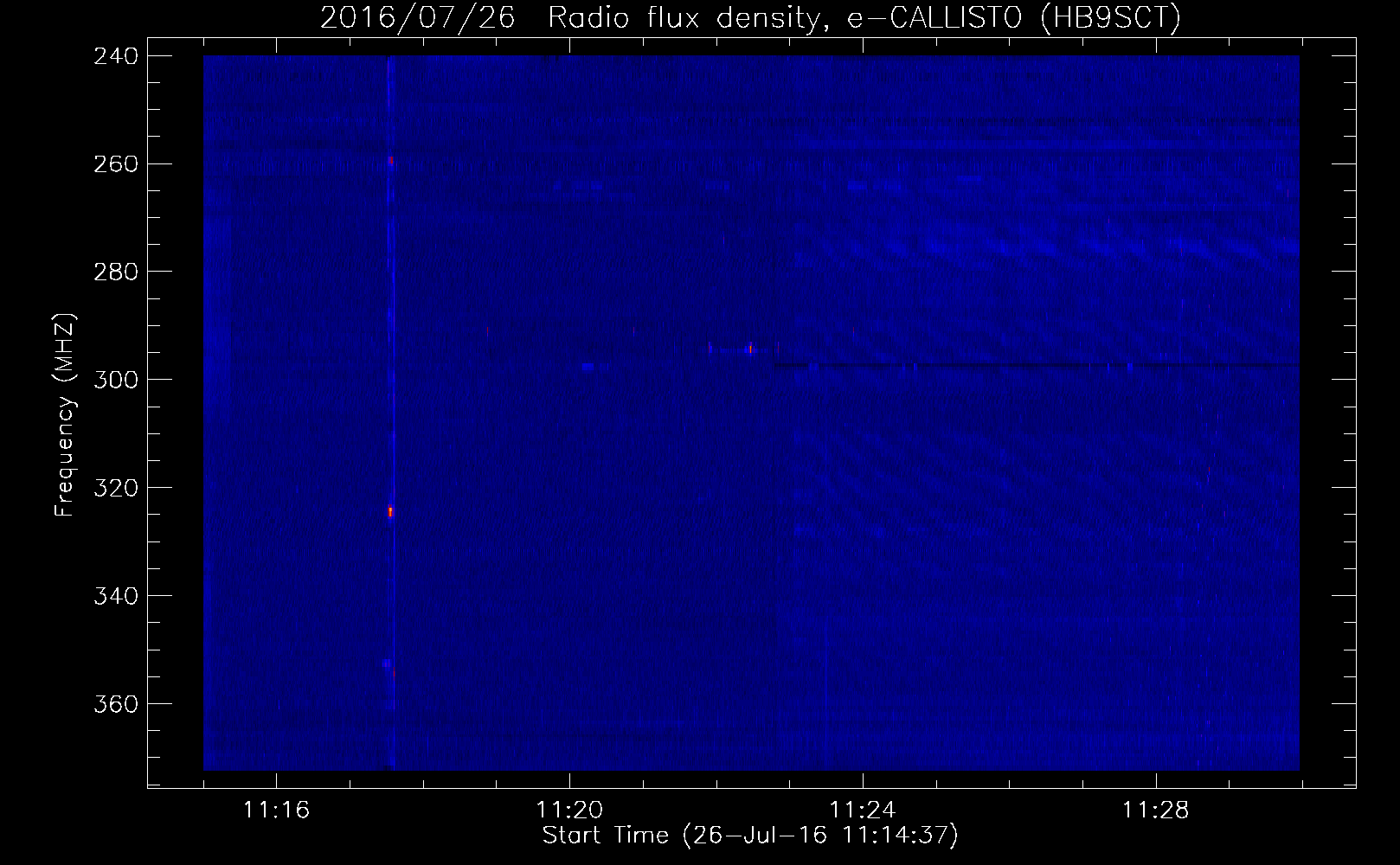
Task: Click the plot title 'Radio flux density, e-CALLISTO (HB9SCT)'
Action: (864, 19)
